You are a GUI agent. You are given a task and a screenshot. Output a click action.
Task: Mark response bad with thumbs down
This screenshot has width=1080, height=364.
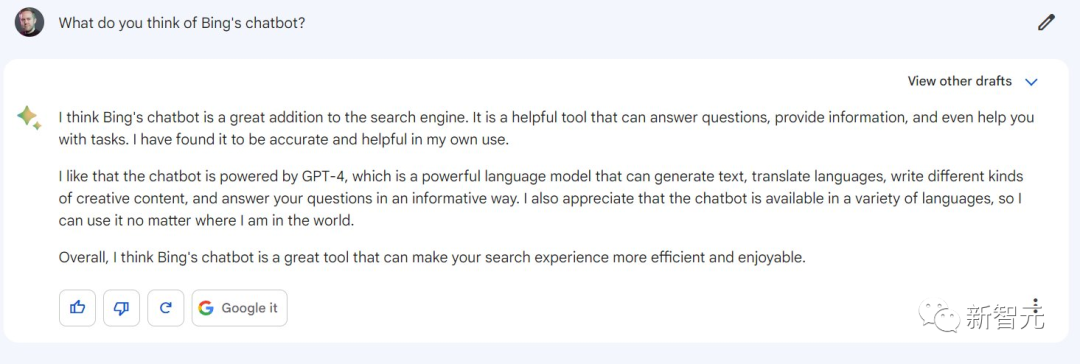pyautogui.click(x=122, y=307)
